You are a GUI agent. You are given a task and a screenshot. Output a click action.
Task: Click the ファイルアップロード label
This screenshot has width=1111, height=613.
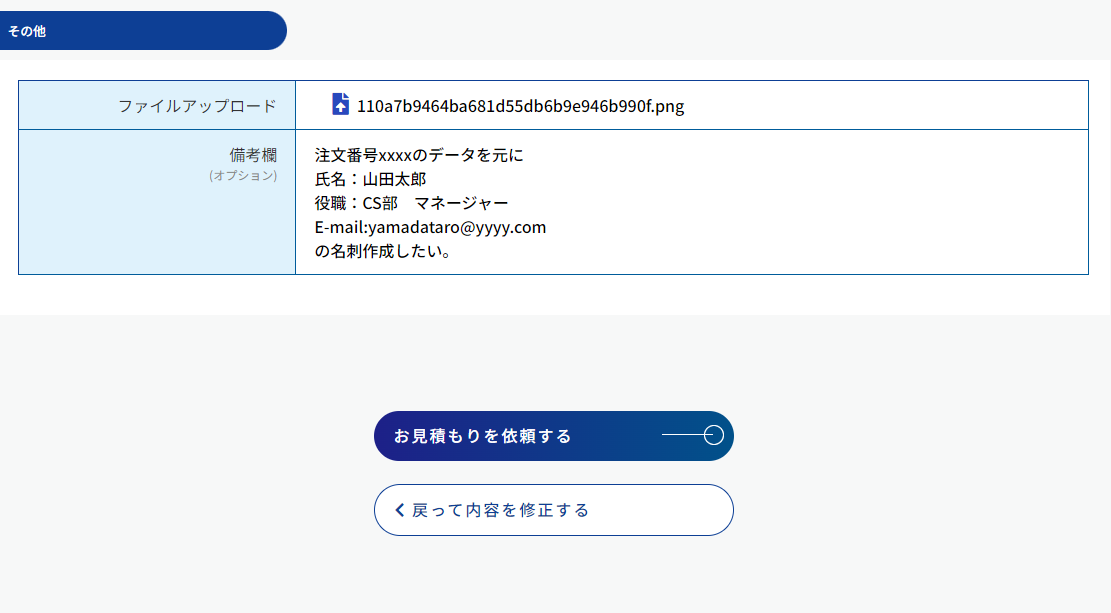(x=197, y=106)
